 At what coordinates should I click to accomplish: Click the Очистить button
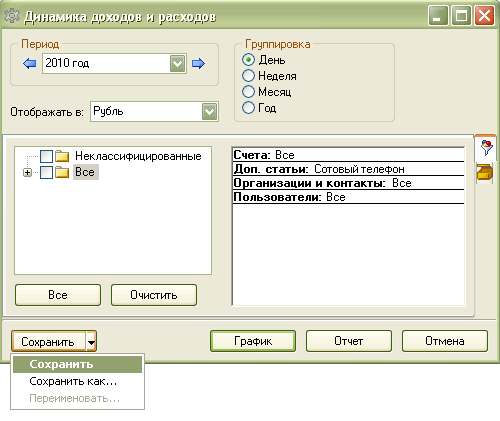[x=154, y=295]
